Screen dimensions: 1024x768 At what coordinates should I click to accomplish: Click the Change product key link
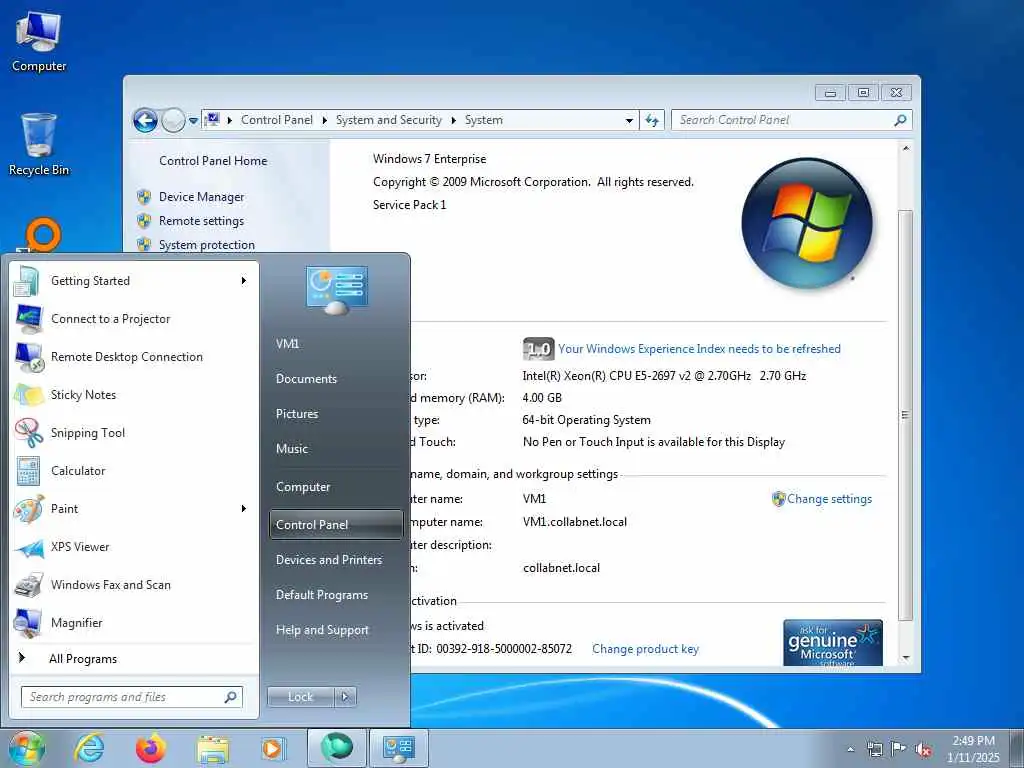point(645,649)
